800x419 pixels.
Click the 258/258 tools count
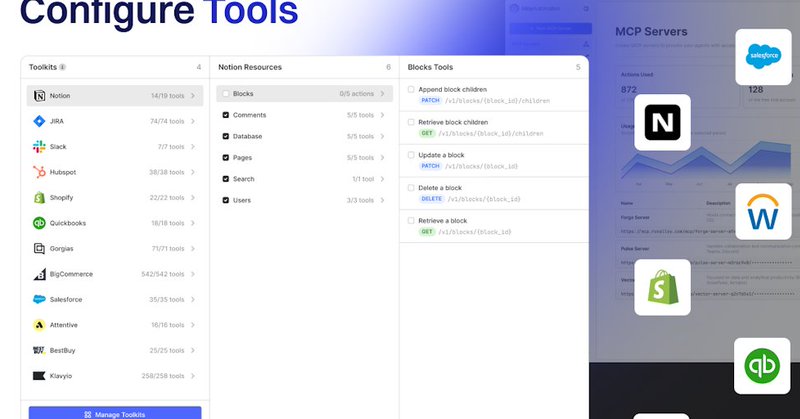[x=163, y=376]
